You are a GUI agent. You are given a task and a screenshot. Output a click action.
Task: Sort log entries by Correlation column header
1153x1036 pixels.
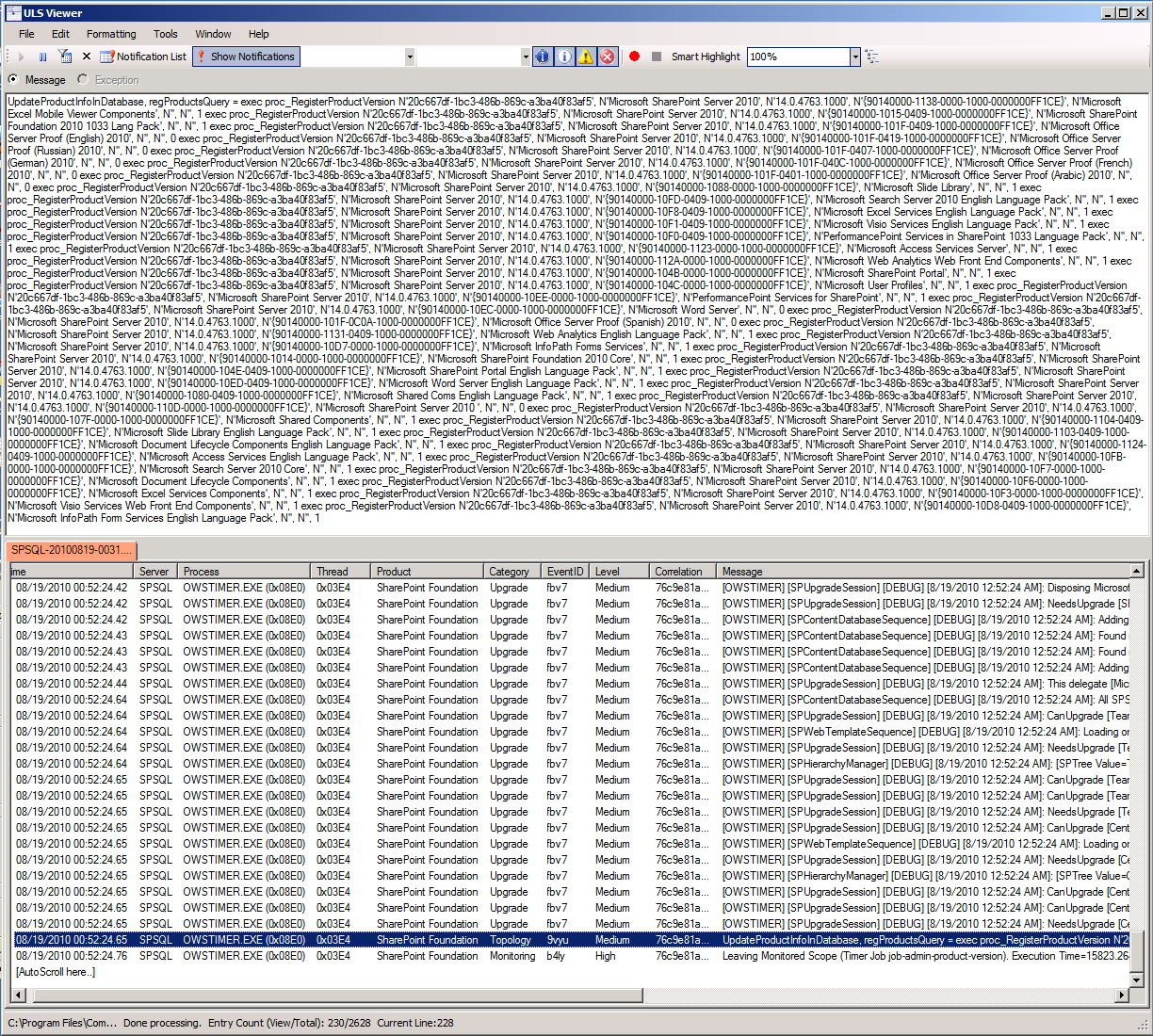pyautogui.click(x=679, y=572)
